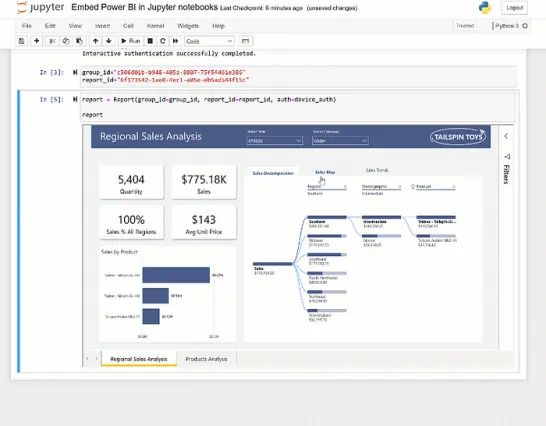Click into the group_id code cell
The image size is (546, 426).
pyautogui.click(x=298, y=76)
